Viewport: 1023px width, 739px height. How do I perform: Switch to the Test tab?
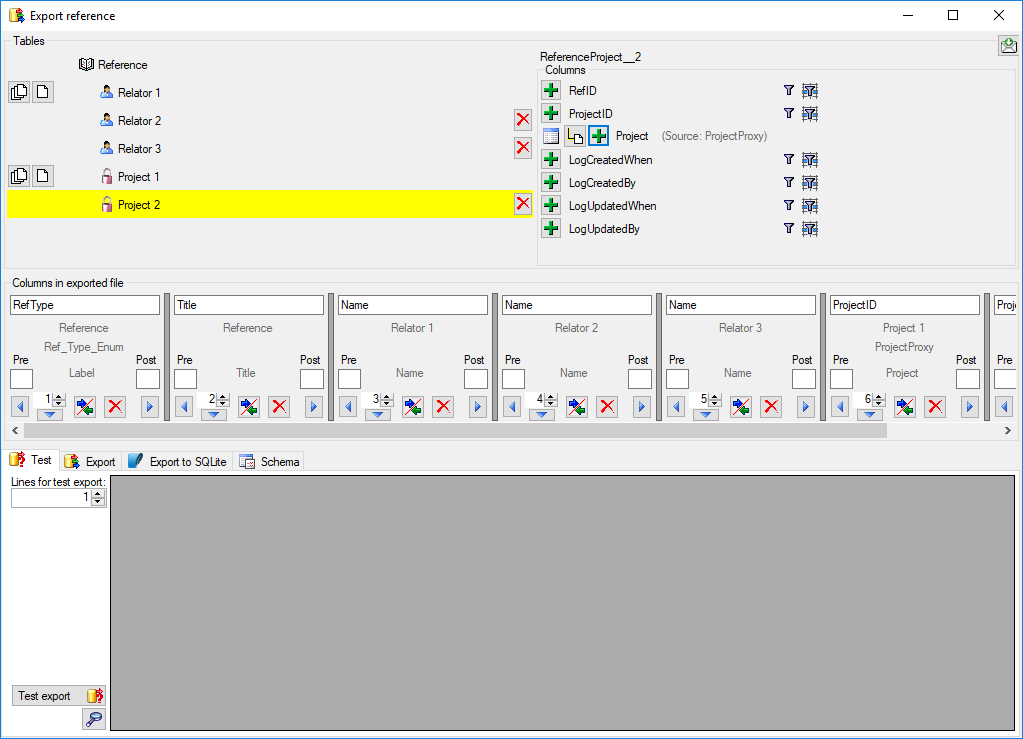click(x=31, y=460)
